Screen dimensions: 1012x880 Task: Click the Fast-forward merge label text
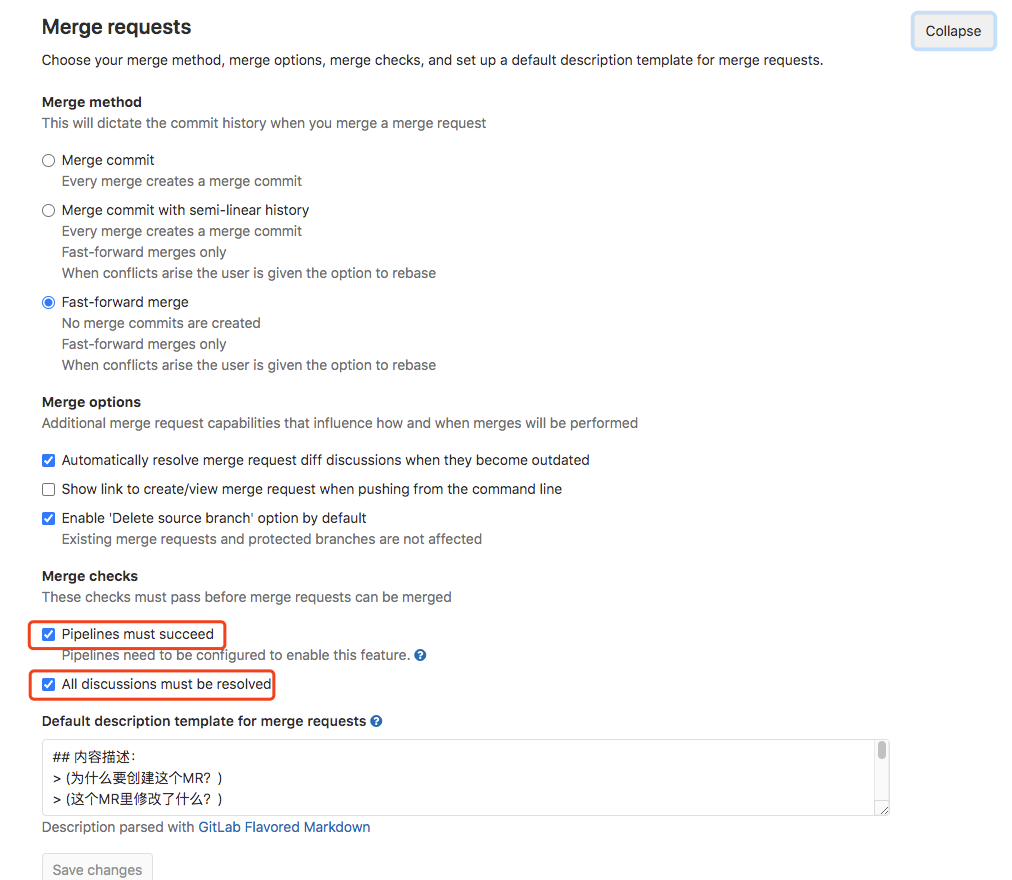coord(125,302)
